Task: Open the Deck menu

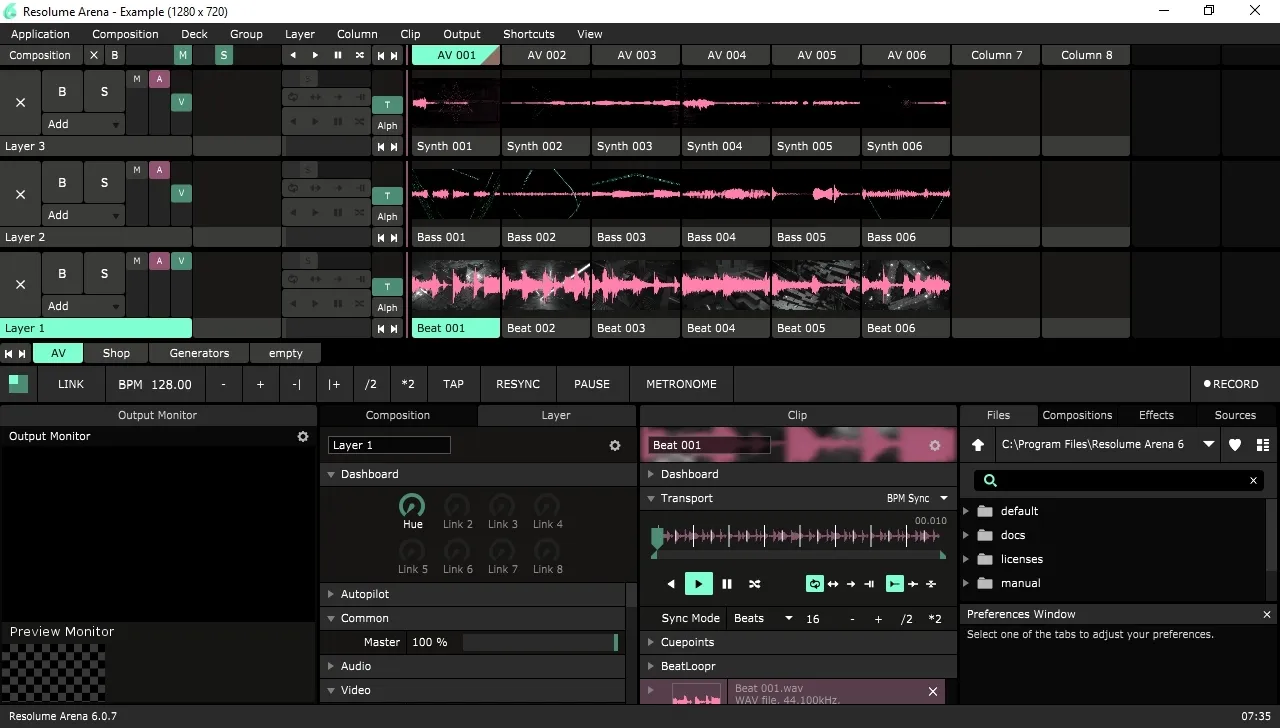Action: coord(194,34)
